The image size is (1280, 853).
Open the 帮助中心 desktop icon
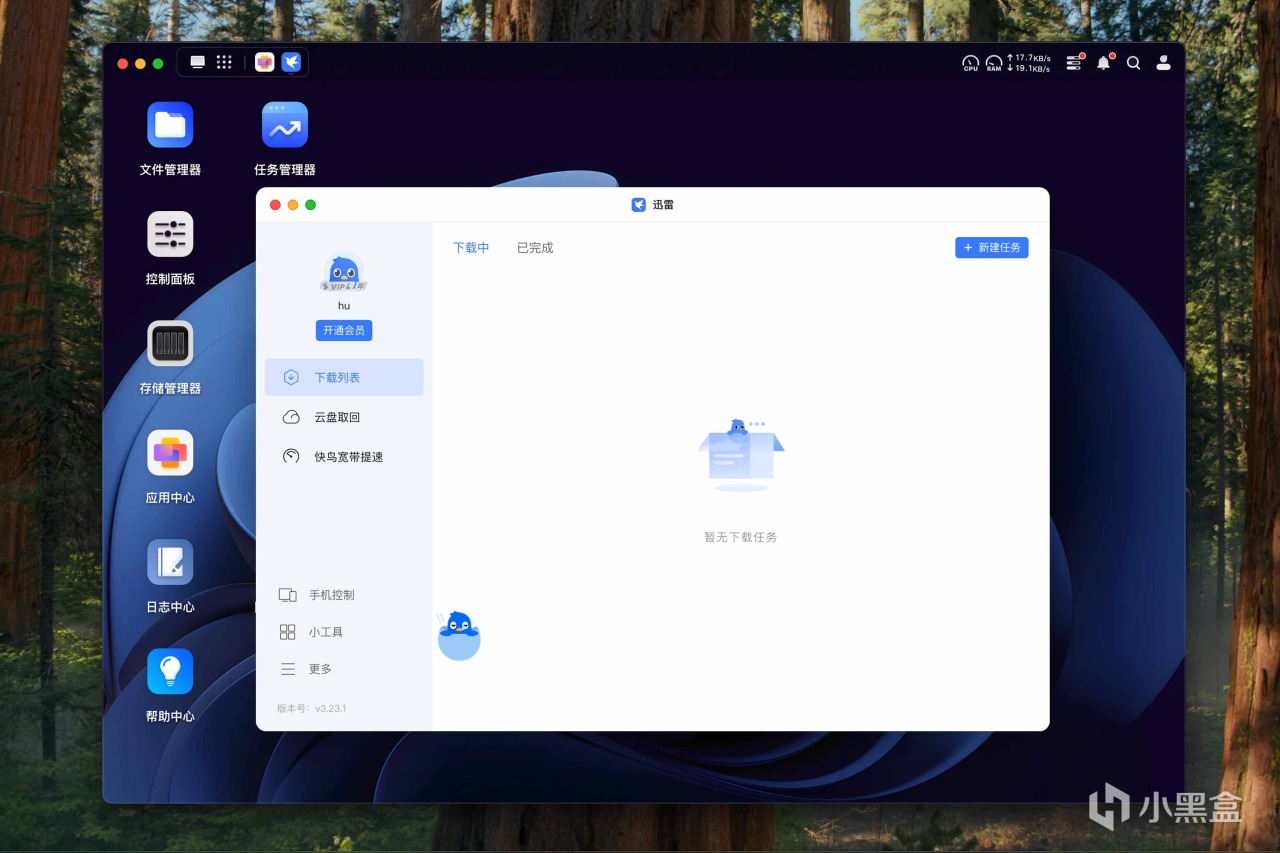(x=170, y=671)
